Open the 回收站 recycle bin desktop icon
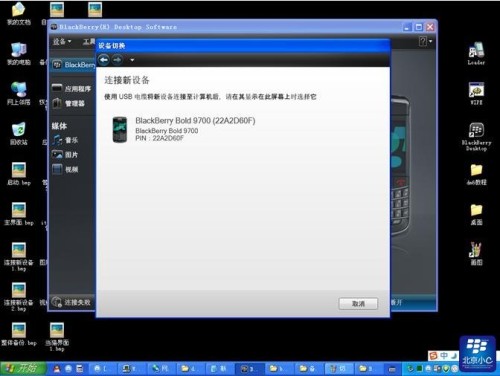Image resolution: width=500 pixels, height=376 pixels. pos(19,134)
